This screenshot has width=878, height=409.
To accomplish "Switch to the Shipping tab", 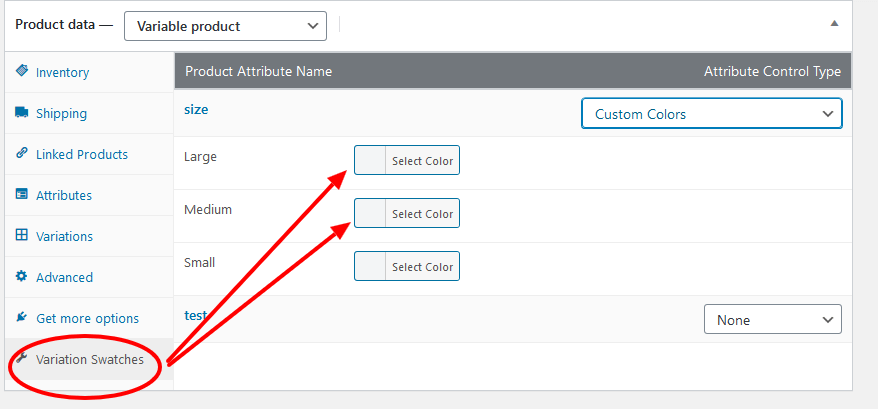I will point(61,114).
